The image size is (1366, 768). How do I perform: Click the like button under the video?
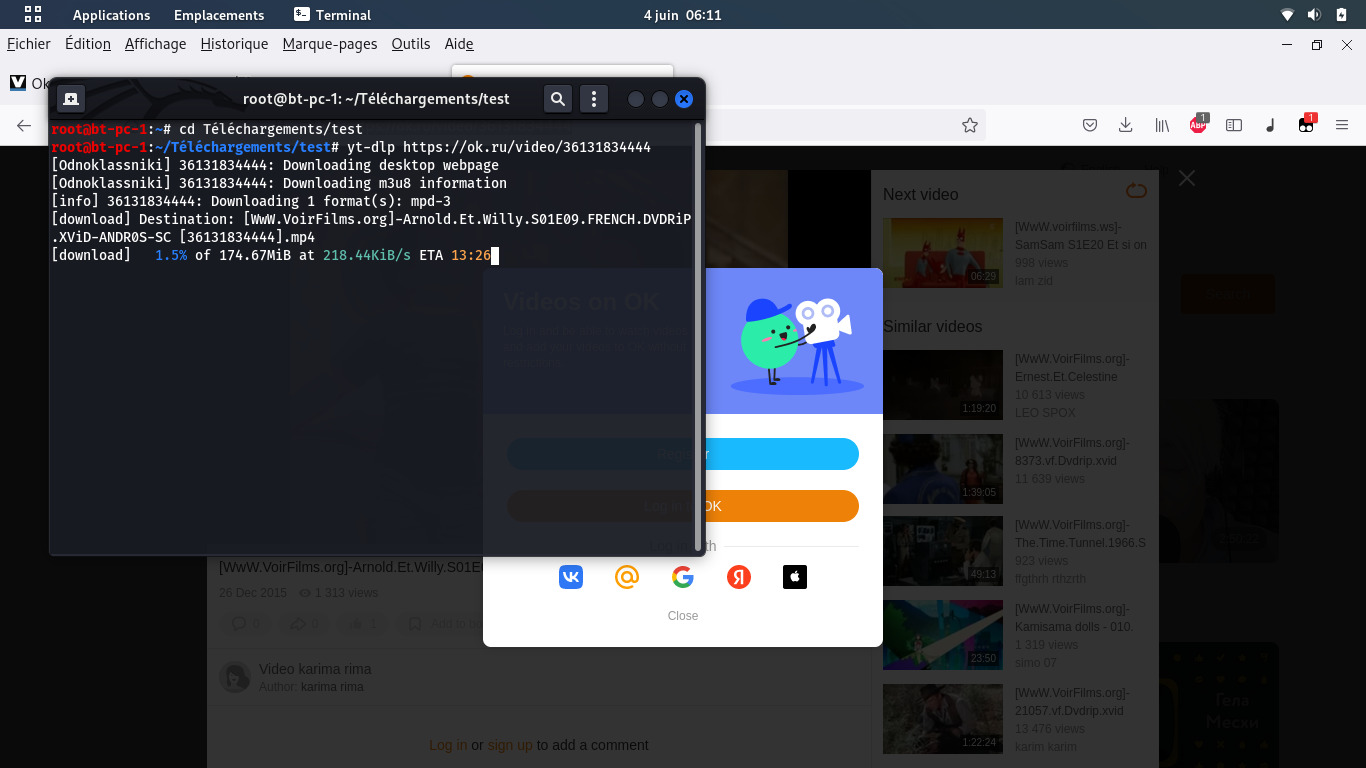tap(363, 624)
